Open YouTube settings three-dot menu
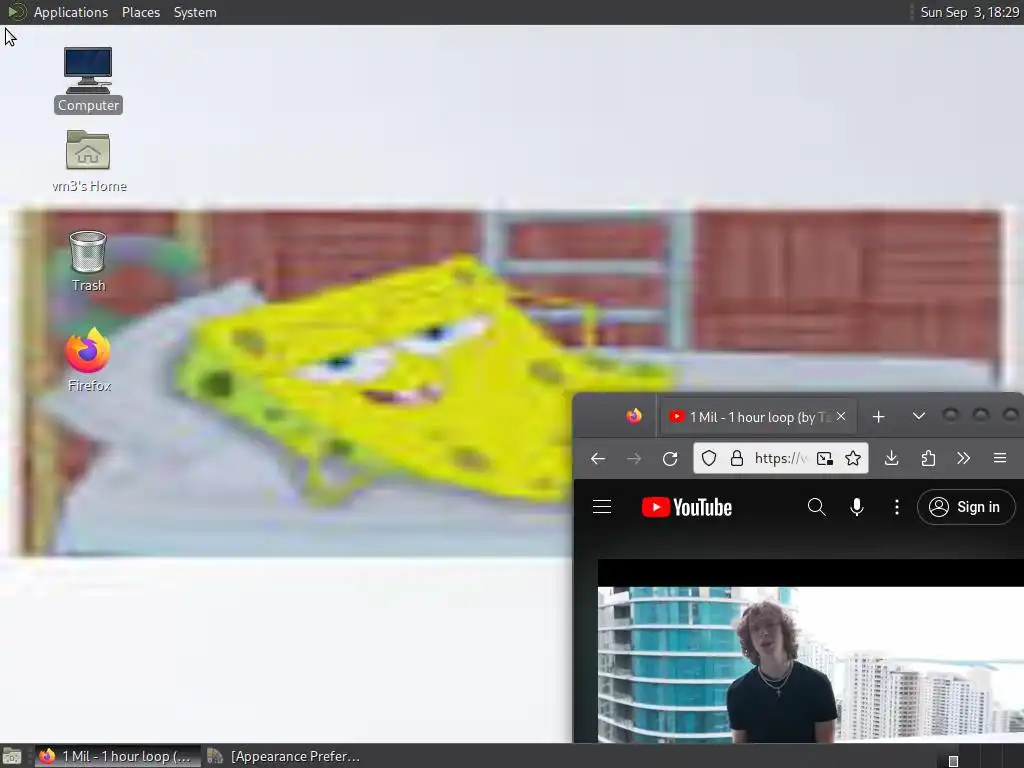The width and height of the screenshot is (1024, 768). click(x=897, y=507)
